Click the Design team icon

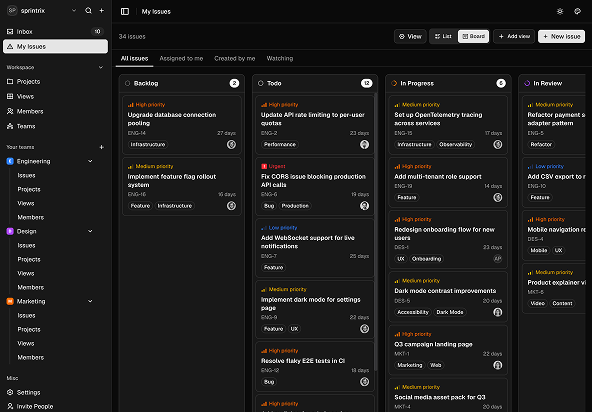point(10,231)
